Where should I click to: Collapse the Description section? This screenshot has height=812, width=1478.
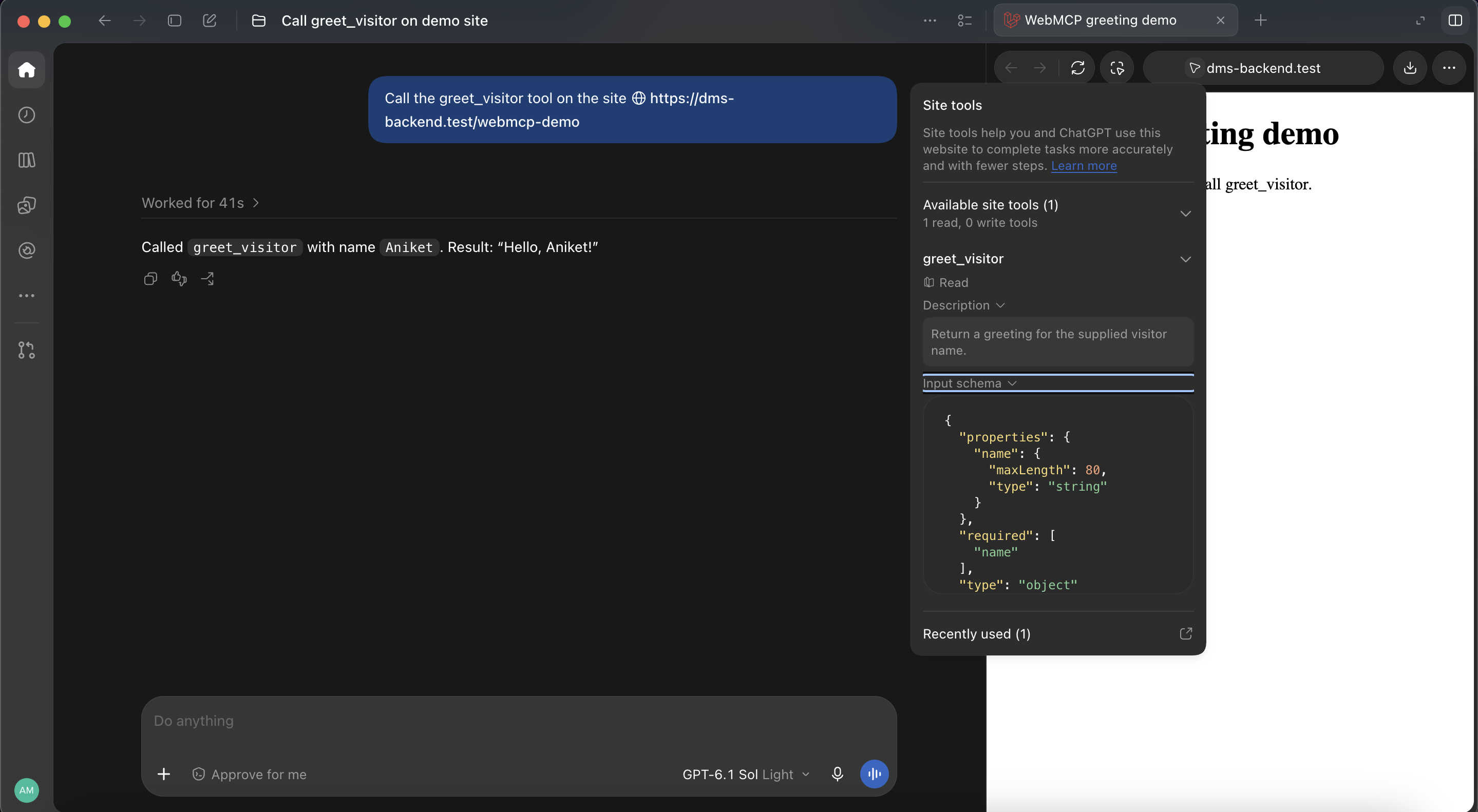coord(963,305)
